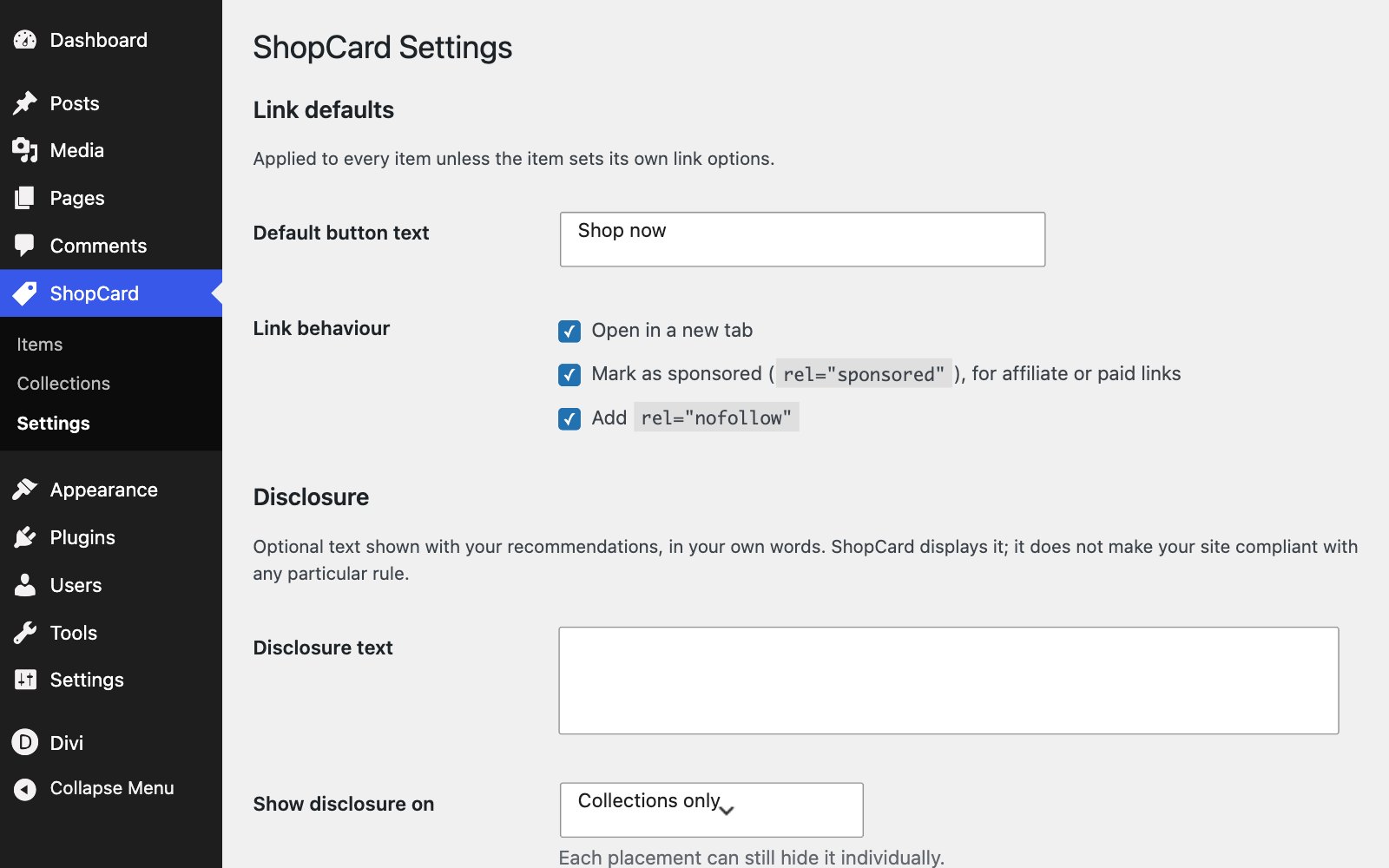The width and height of the screenshot is (1389, 868).
Task: Click the Comments speech bubble icon
Action: coord(25,246)
